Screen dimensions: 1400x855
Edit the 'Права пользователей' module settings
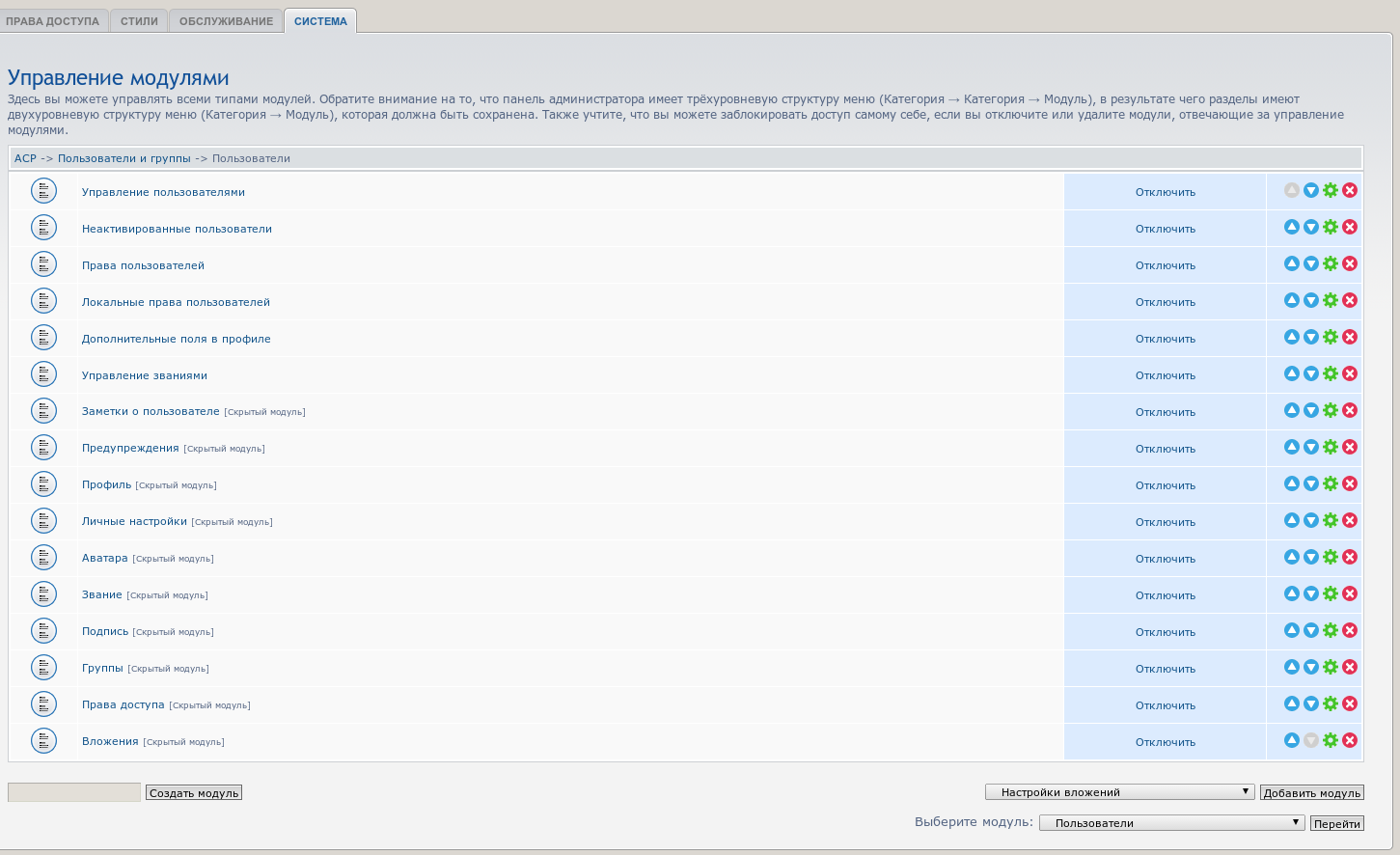(x=1331, y=263)
